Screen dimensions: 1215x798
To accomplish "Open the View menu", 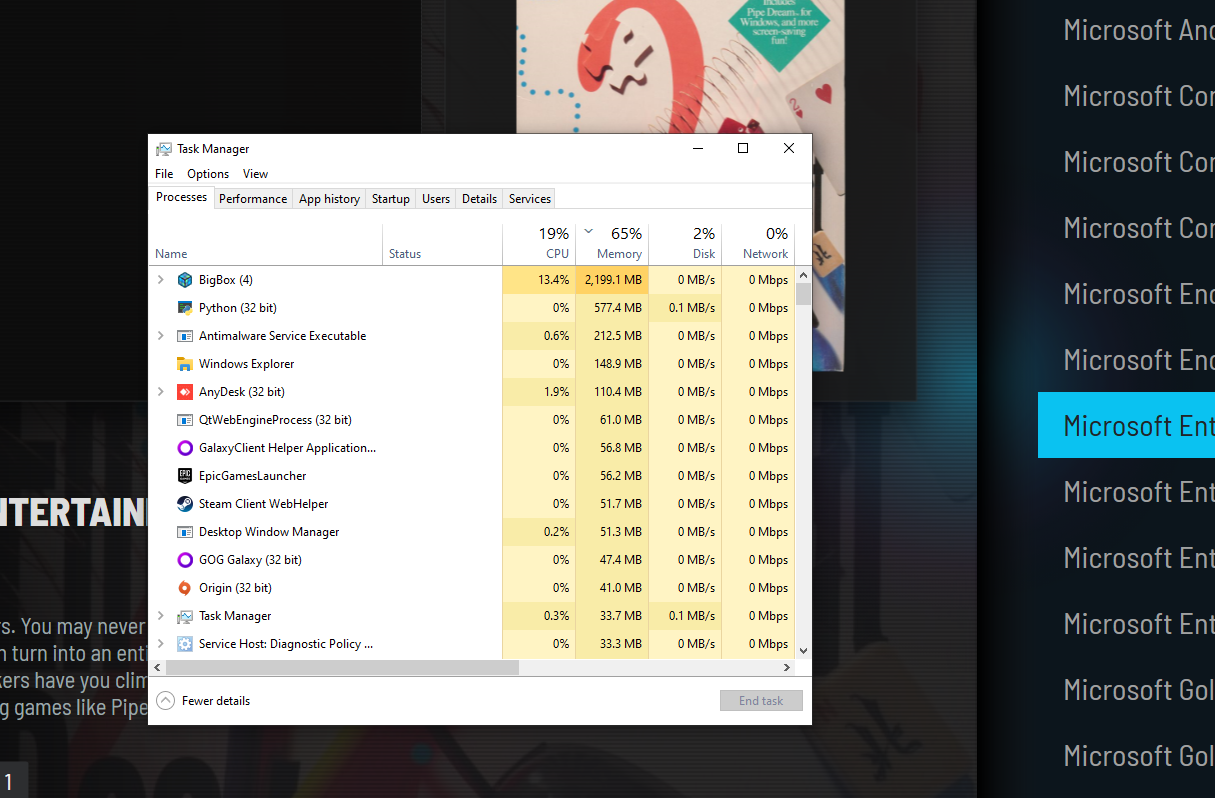I will click(255, 174).
